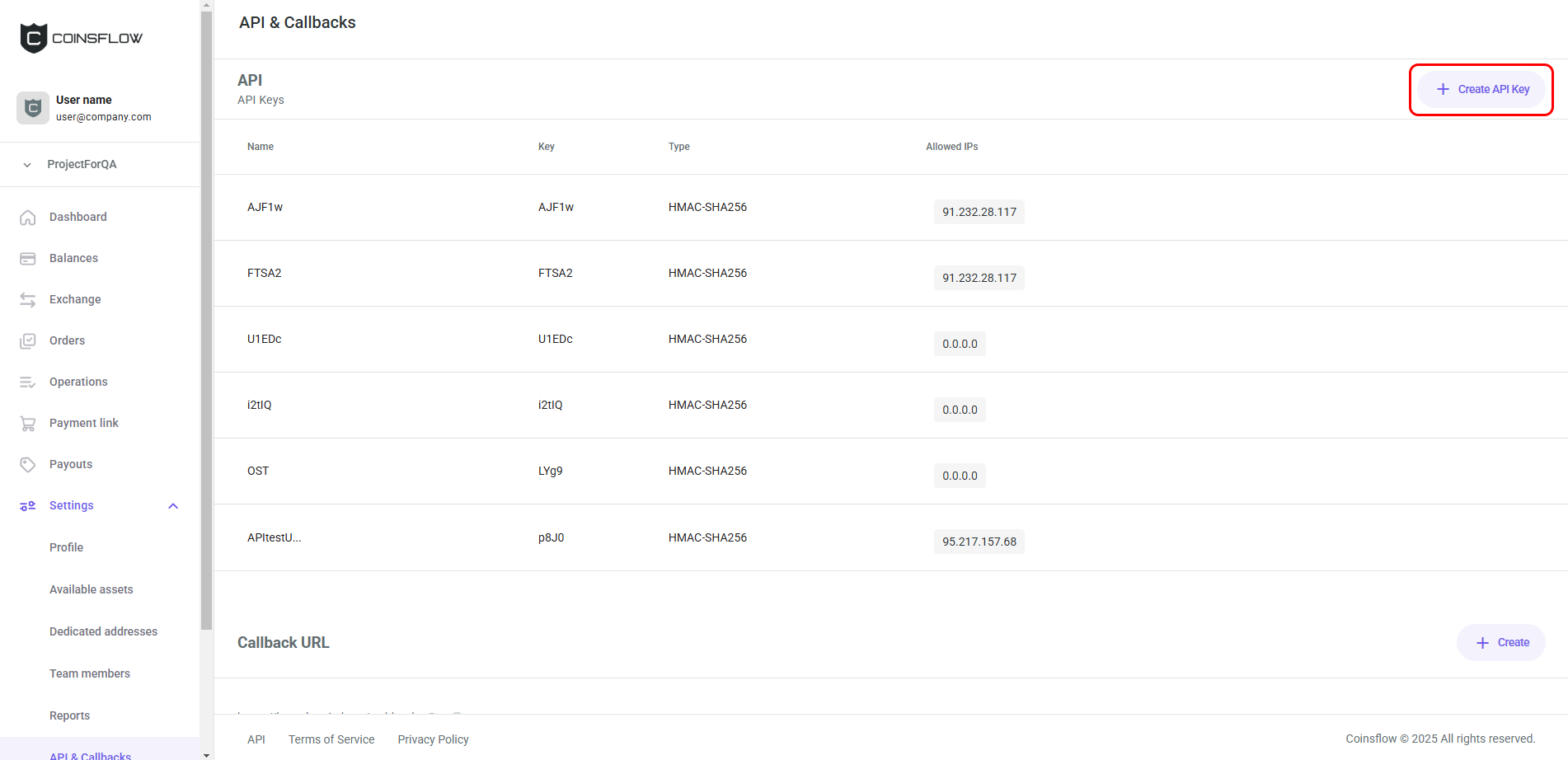Select the Orders icon

pos(28,340)
